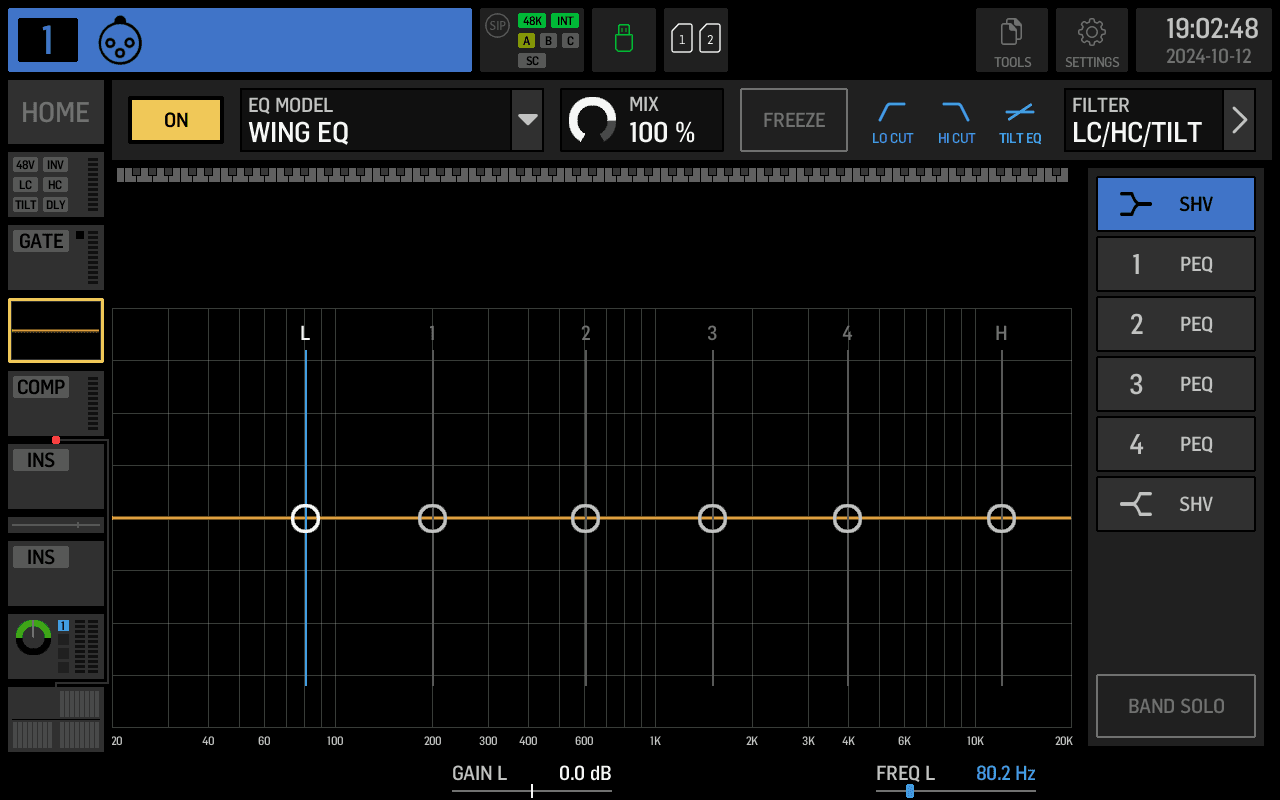The image size is (1280, 800).
Task: Click the WING EQ model name
Action: (x=298, y=132)
